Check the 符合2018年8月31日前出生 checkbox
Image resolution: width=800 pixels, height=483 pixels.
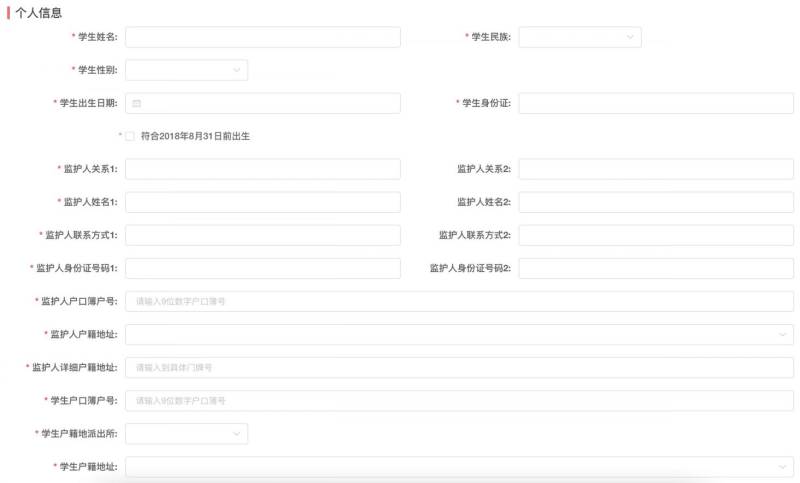click(129, 136)
